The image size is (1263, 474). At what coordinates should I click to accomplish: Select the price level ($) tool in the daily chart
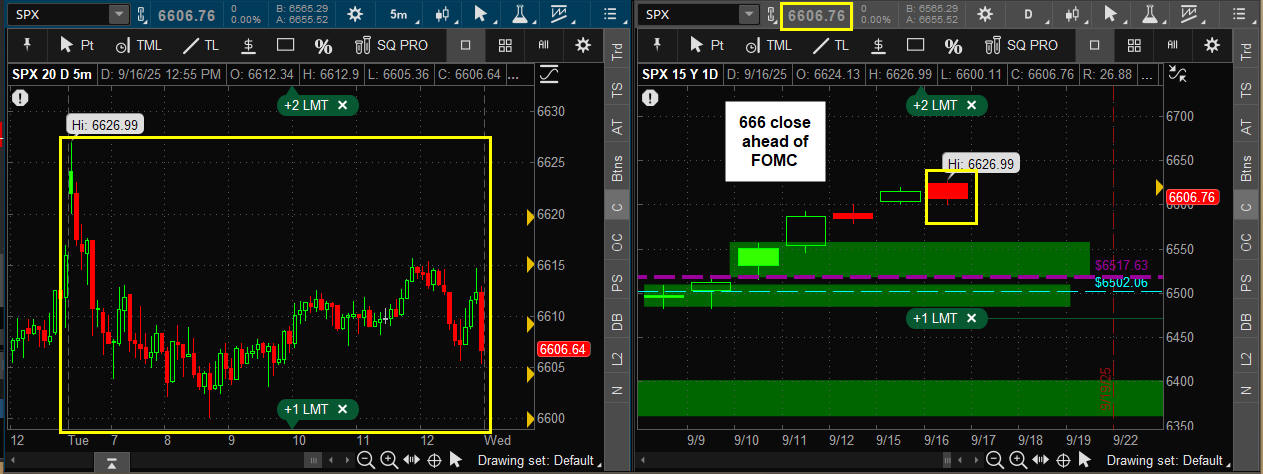pos(876,45)
